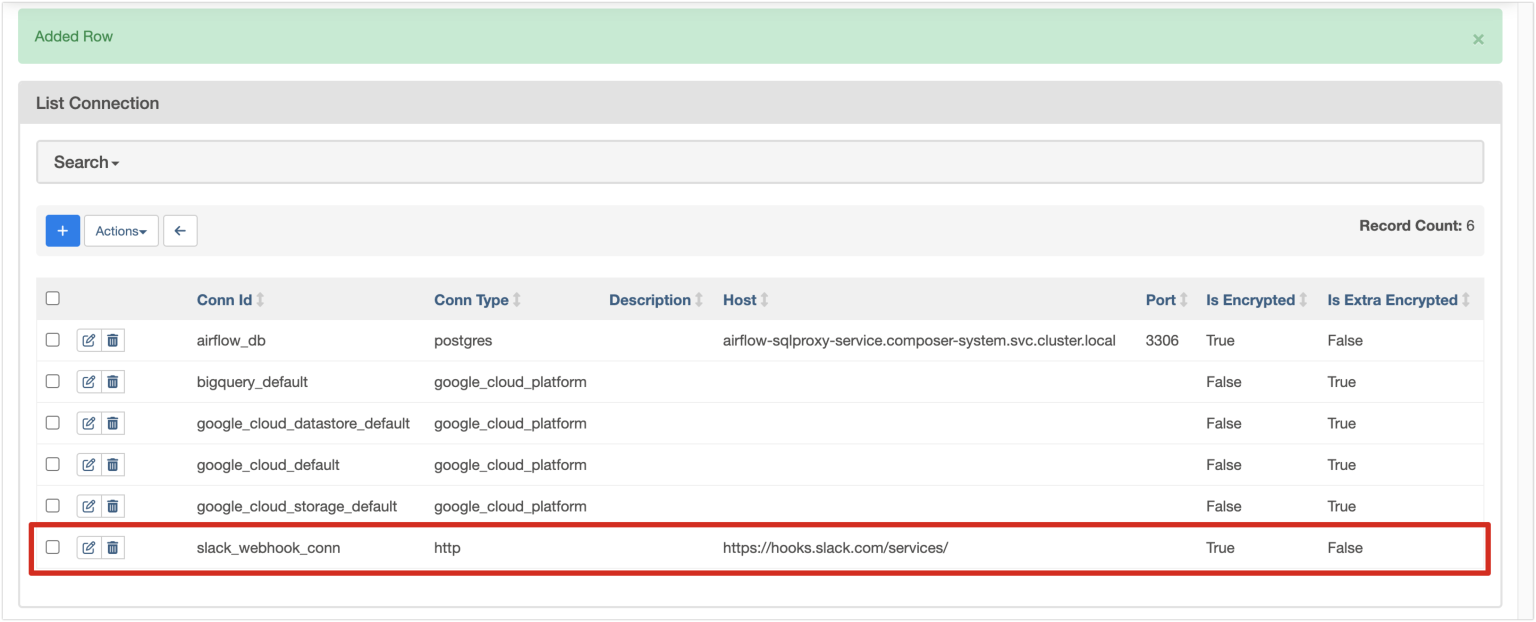Click the back arrow button

pos(179,230)
